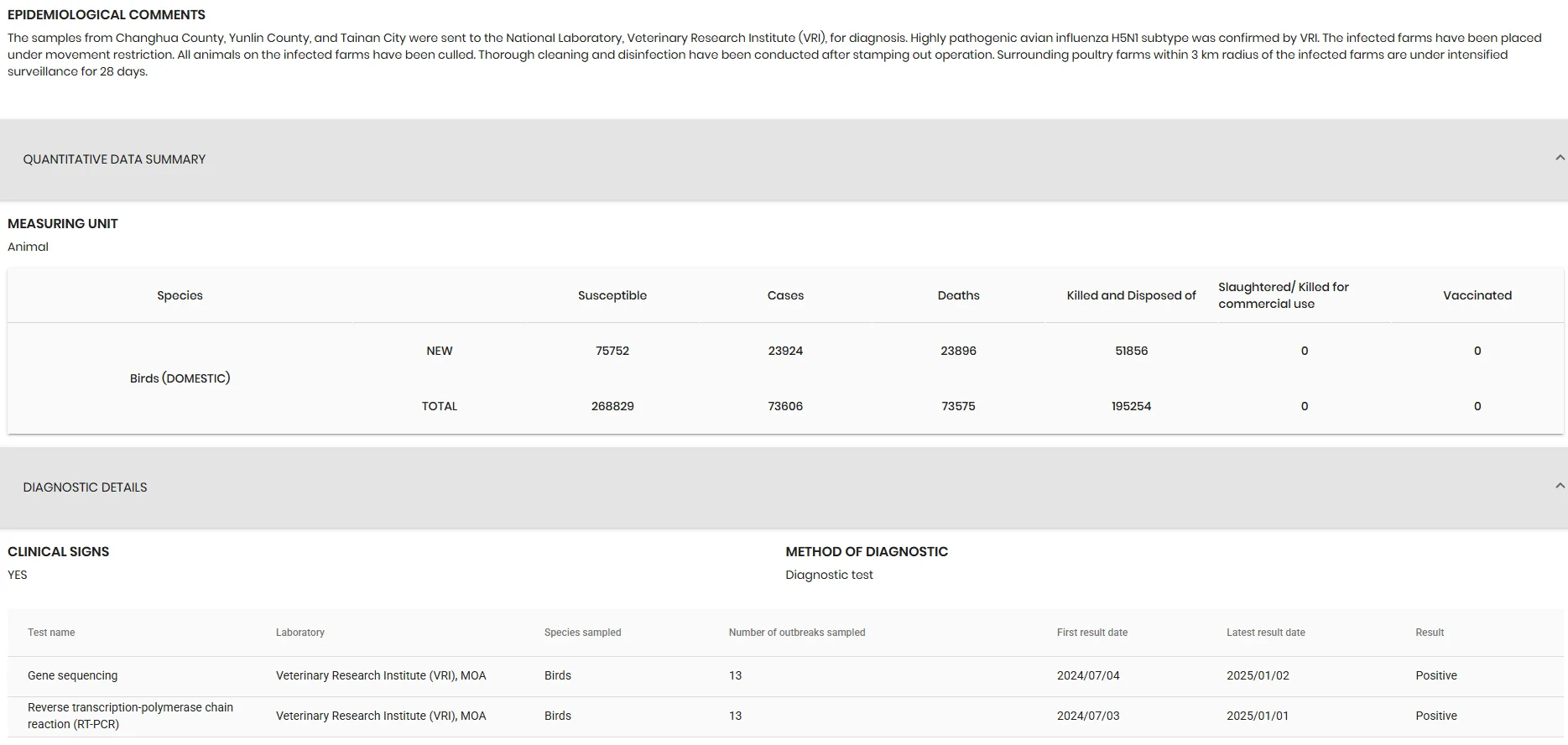Viewport: 1568px width, 745px height.
Task: Click total deaths value 73575
Action: (958, 406)
